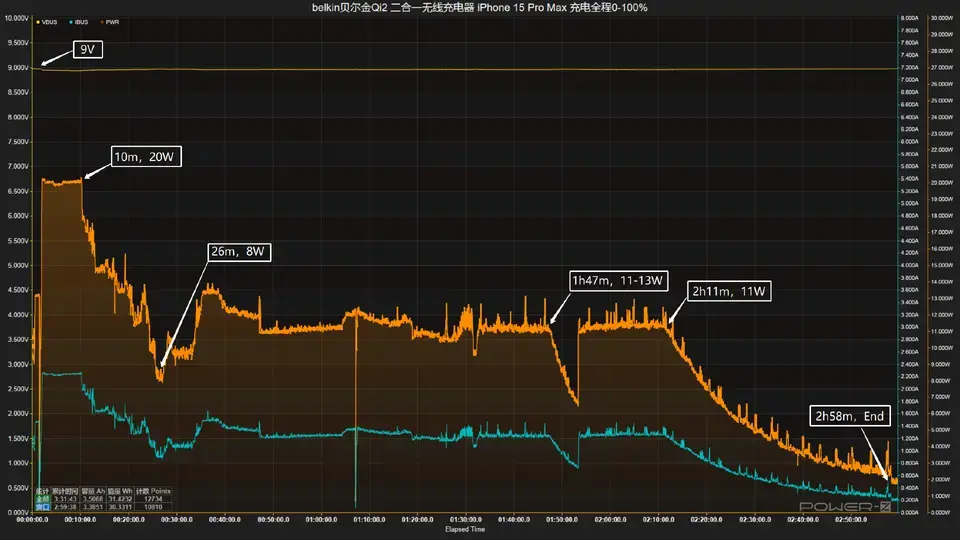Click the chart title mentioning iPhone 15 Pro Max
960x540 pixels.
[x=479, y=7]
